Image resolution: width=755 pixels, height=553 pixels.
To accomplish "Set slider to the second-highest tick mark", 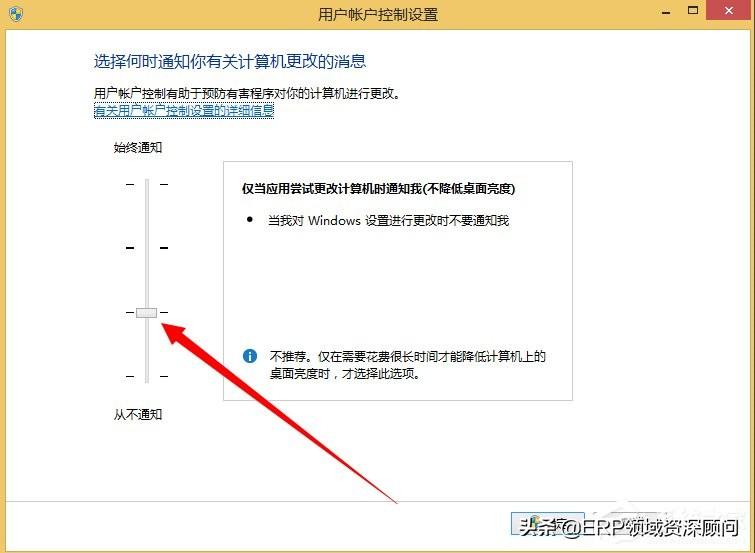I will click(x=146, y=247).
